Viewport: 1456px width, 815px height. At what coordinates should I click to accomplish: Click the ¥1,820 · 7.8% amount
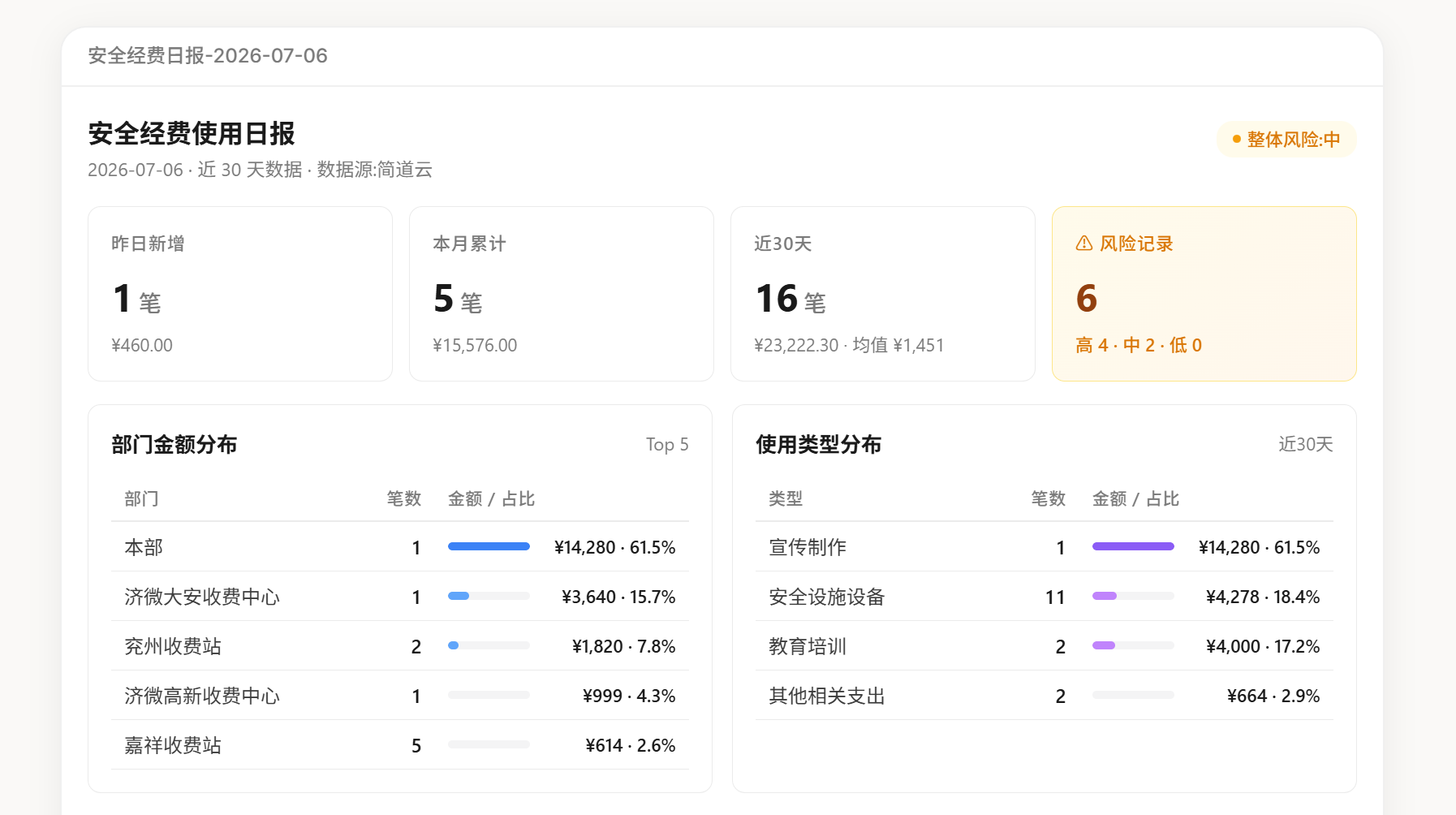[624, 646]
